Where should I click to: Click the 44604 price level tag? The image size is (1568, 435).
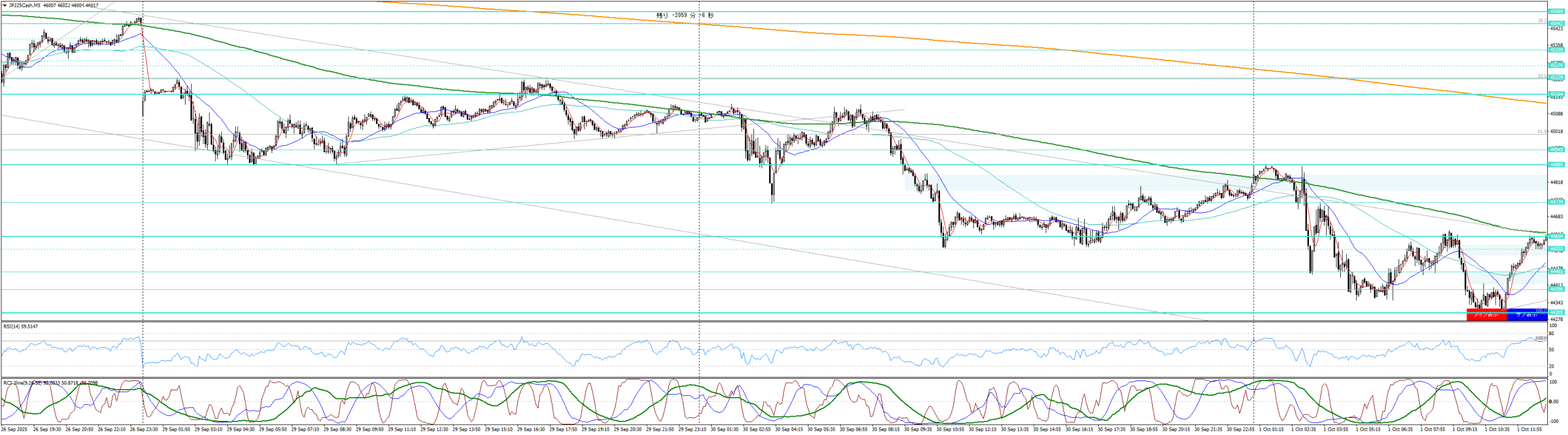click(1556, 236)
